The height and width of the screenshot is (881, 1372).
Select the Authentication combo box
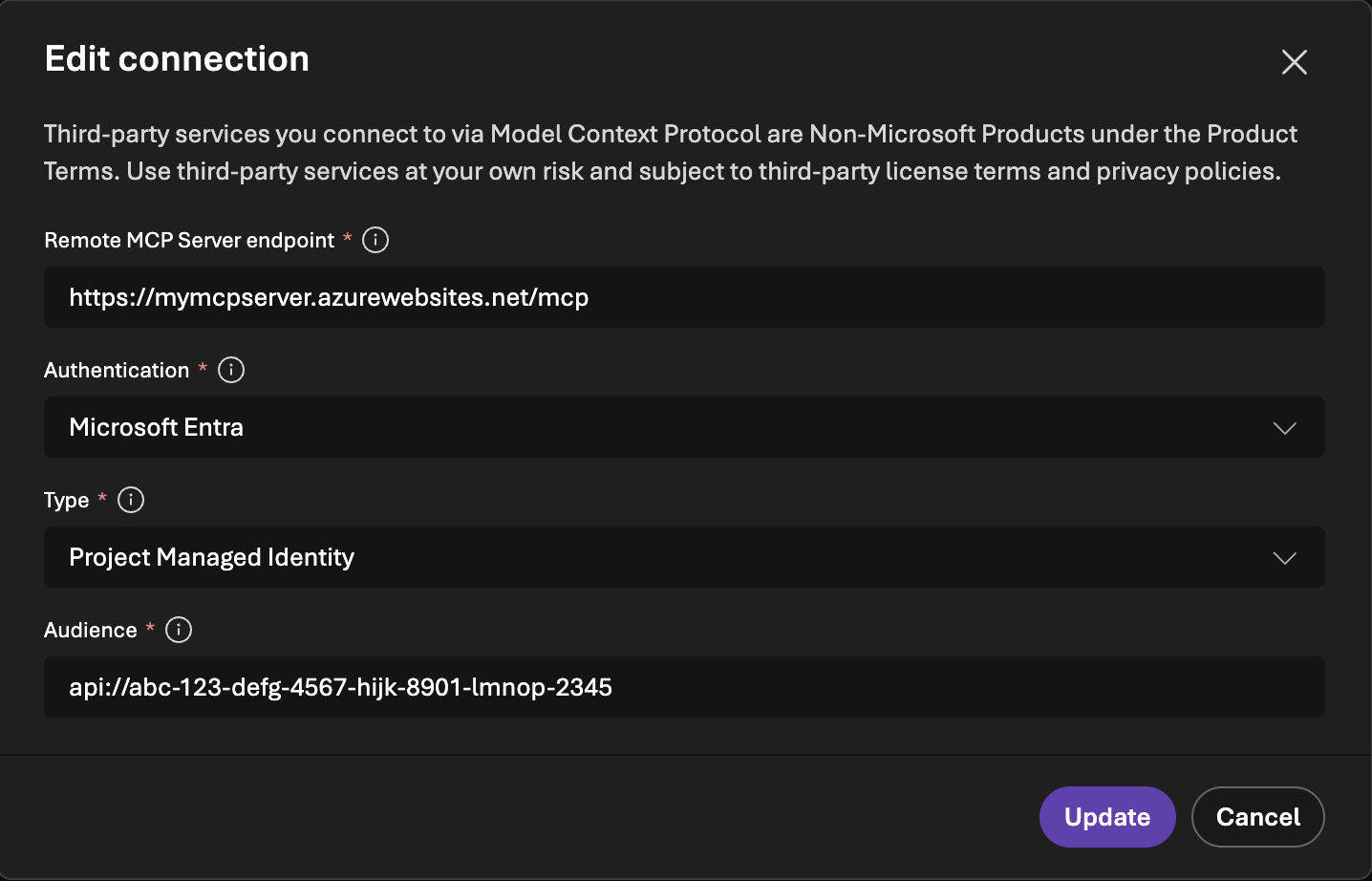coord(683,428)
